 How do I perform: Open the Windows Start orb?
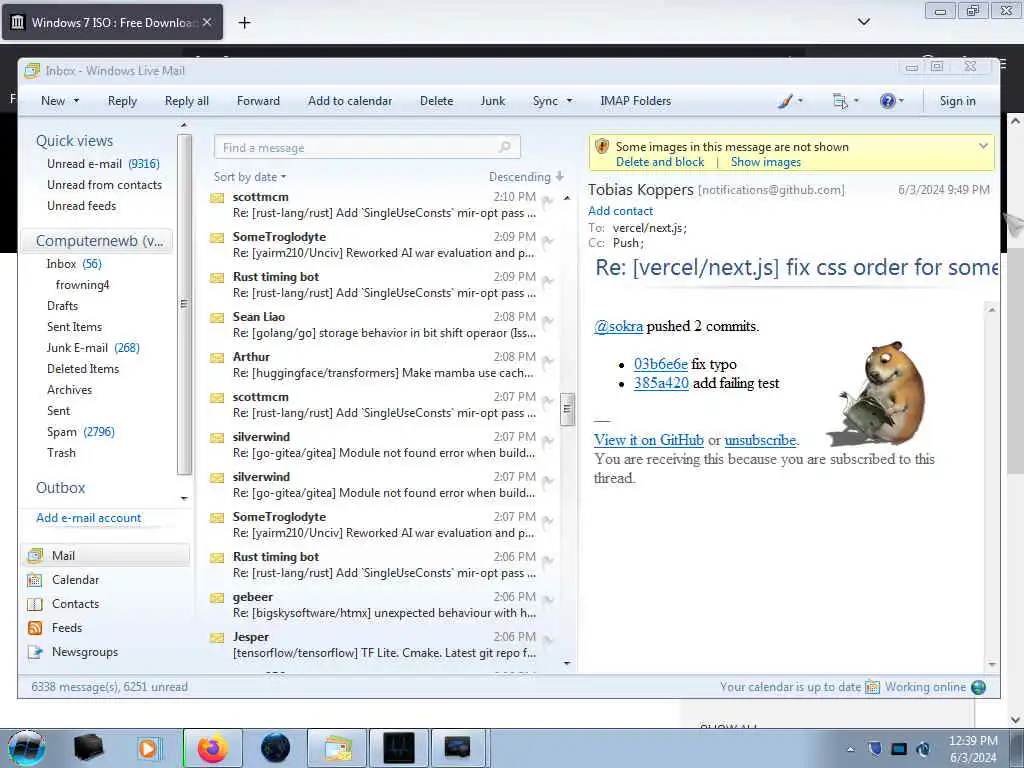(26, 748)
